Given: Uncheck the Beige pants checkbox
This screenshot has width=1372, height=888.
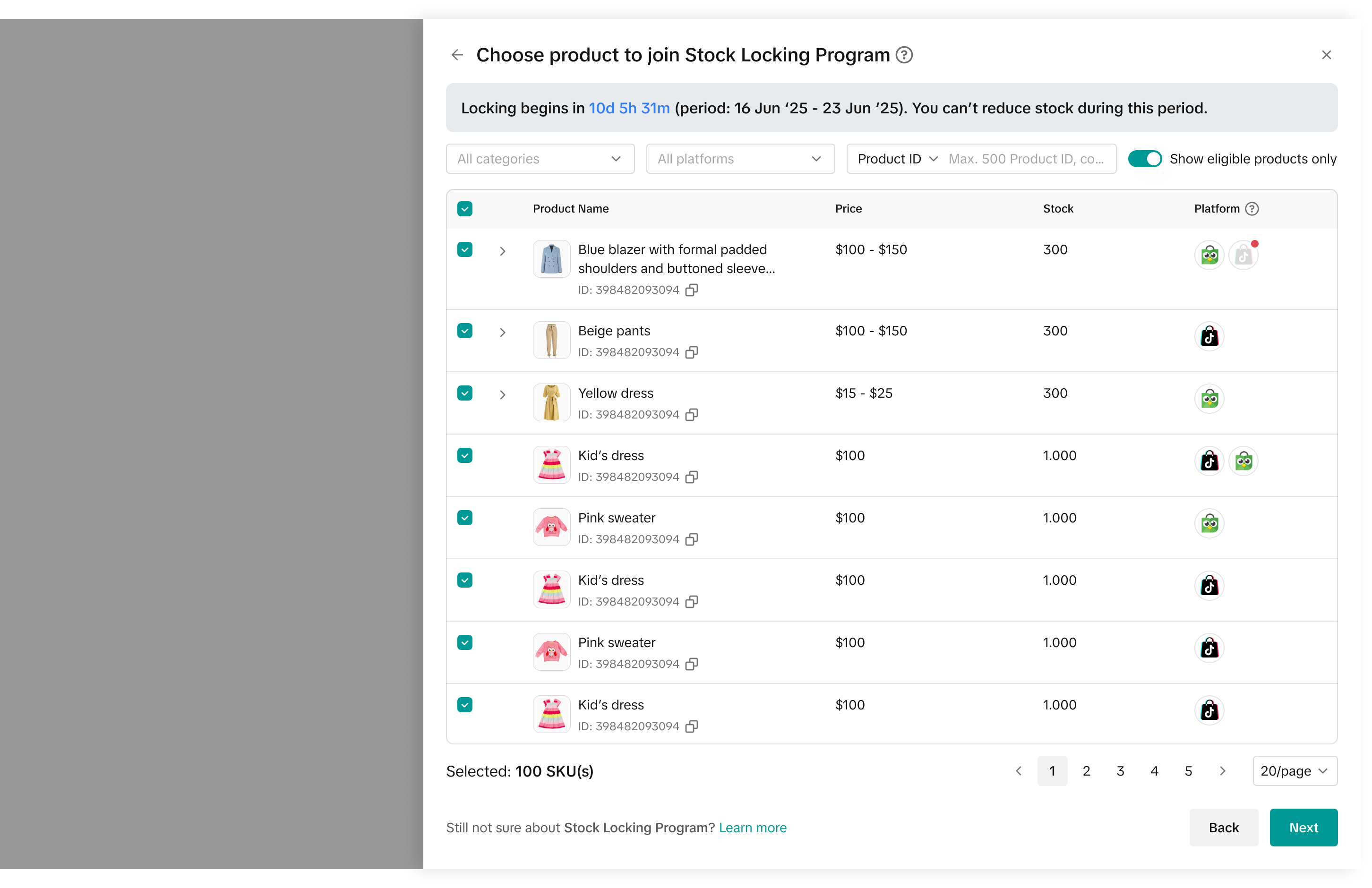Looking at the screenshot, I should 464,331.
